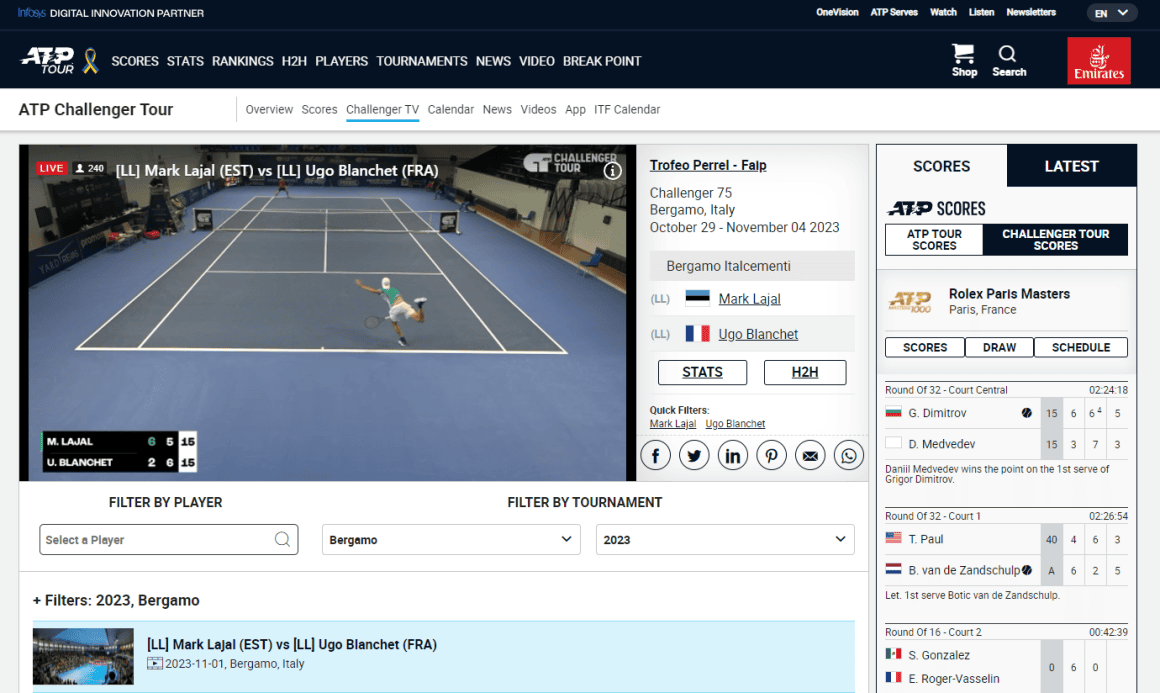1160x693 pixels.
Task: Expand the 2023 year dropdown
Action: click(724, 539)
